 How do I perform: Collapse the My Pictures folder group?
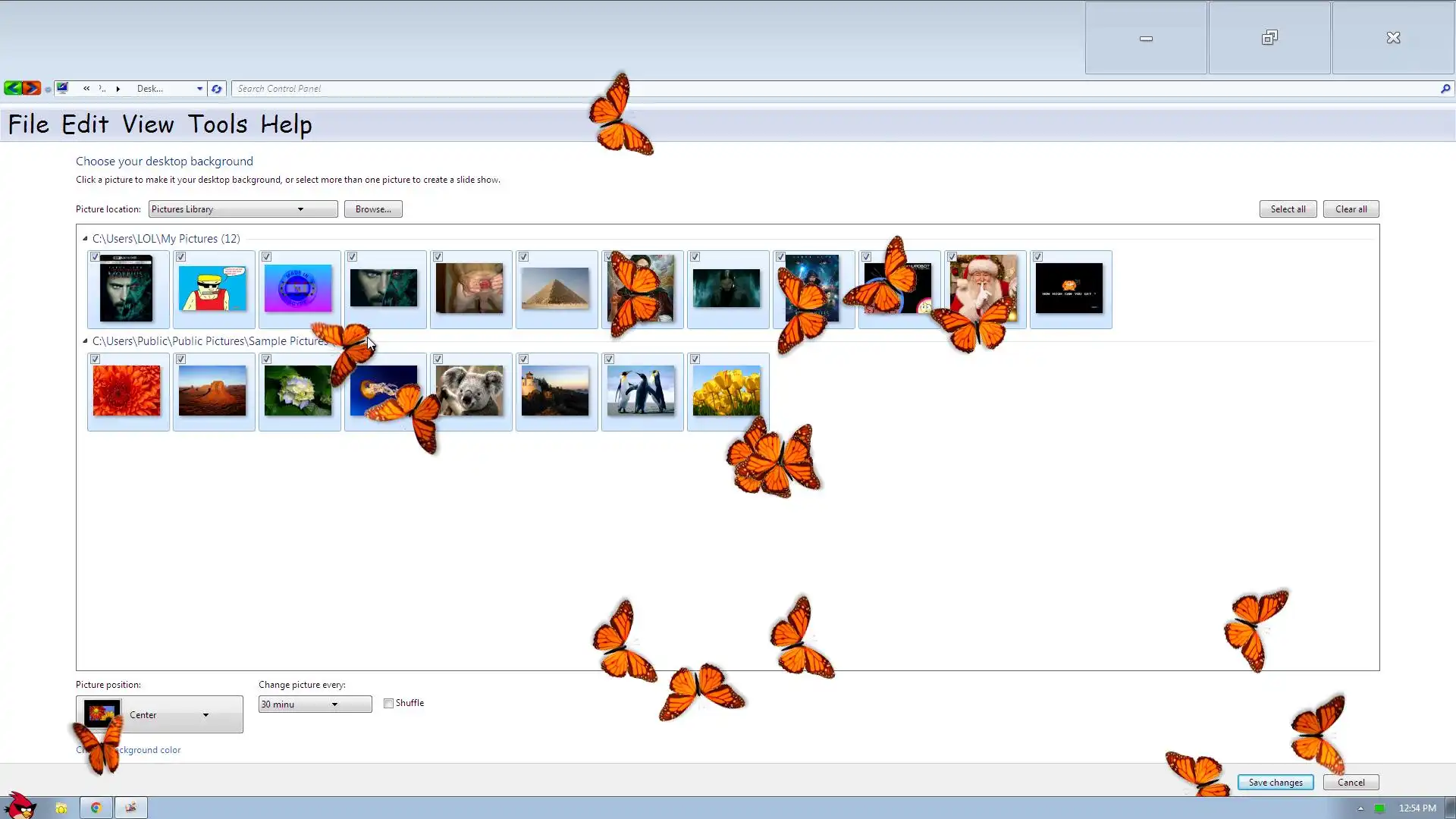(x=85, y=239)
